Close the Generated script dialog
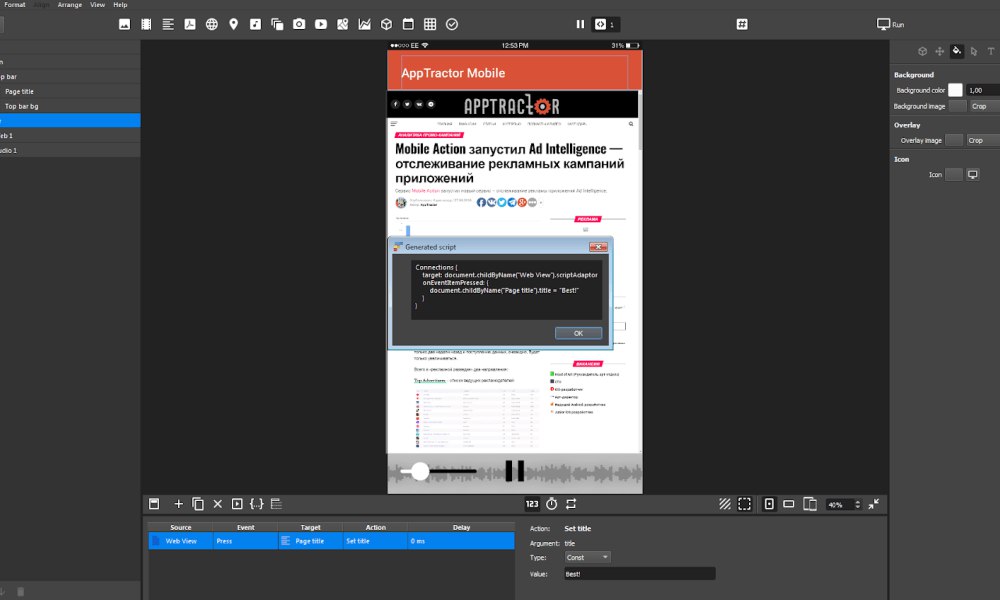Screen dimensions: 1000x600 pyautogui.click(x=598, y=247)
